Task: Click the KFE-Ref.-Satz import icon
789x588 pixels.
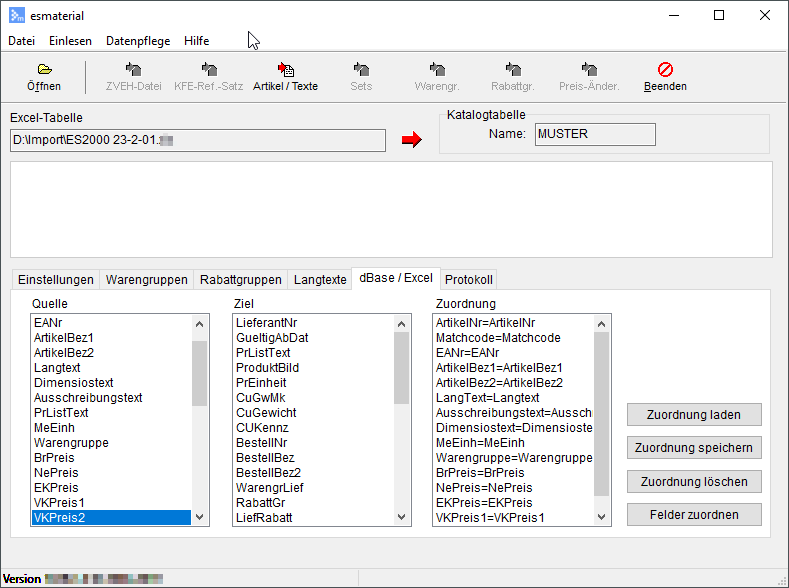Action: point(208,70)
